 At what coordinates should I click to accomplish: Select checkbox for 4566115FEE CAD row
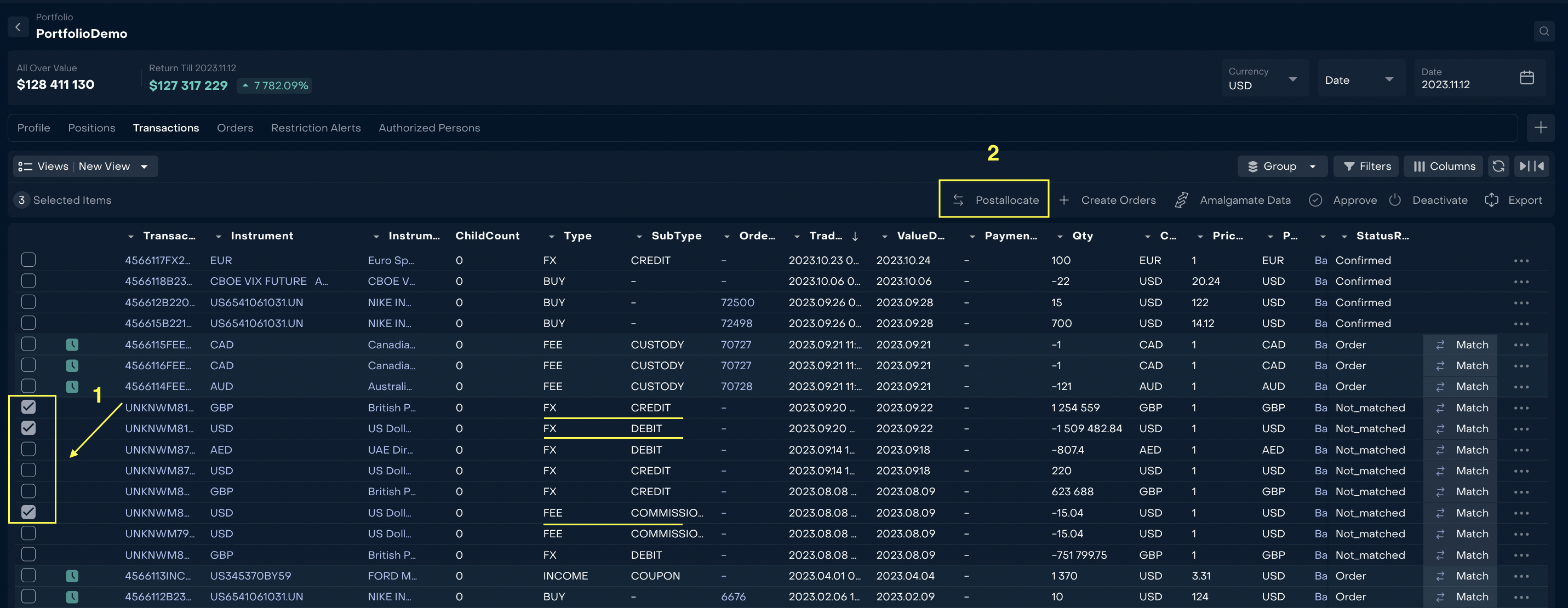click(28, 344)
